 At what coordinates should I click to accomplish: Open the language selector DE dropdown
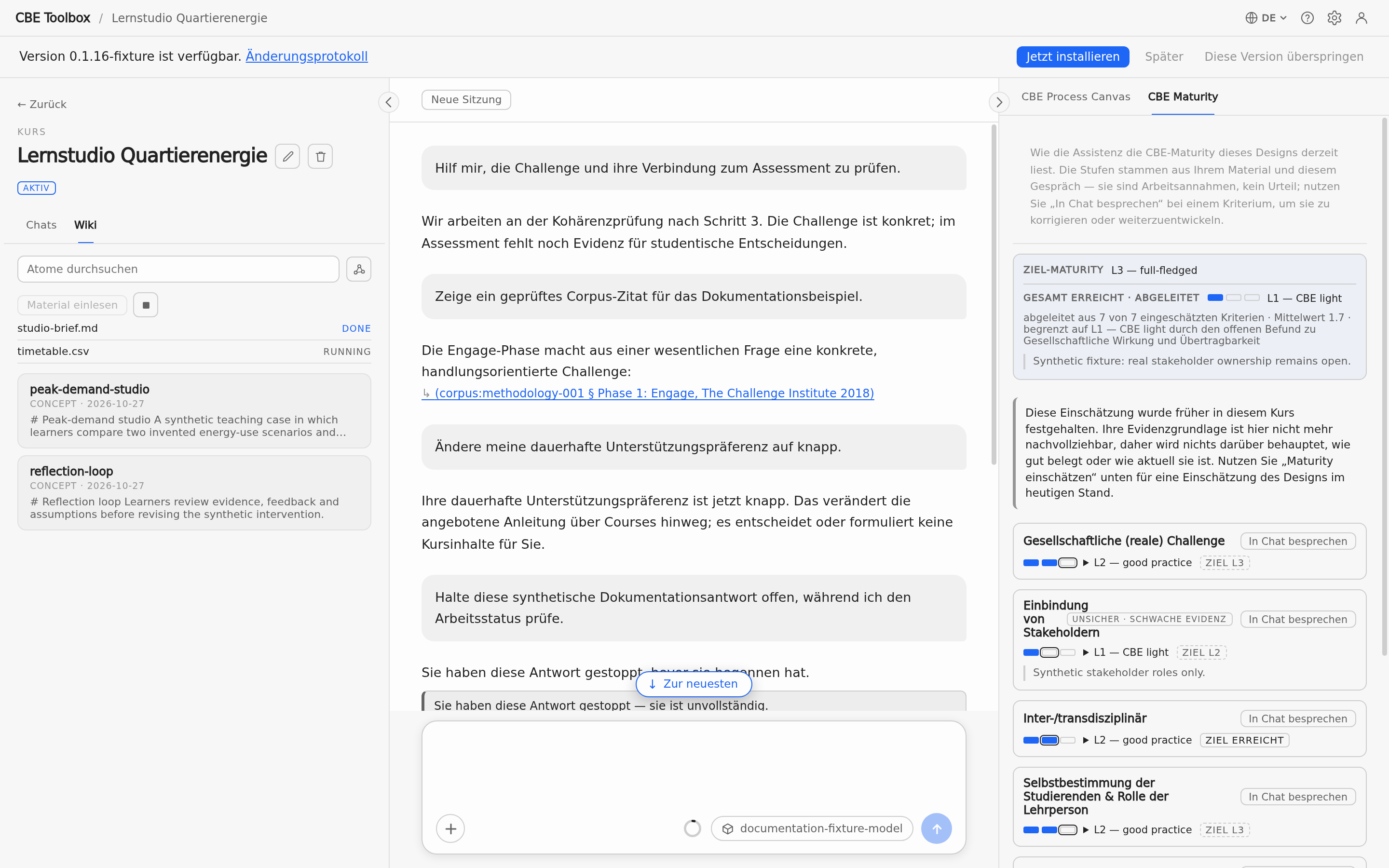pos(1266,18)
